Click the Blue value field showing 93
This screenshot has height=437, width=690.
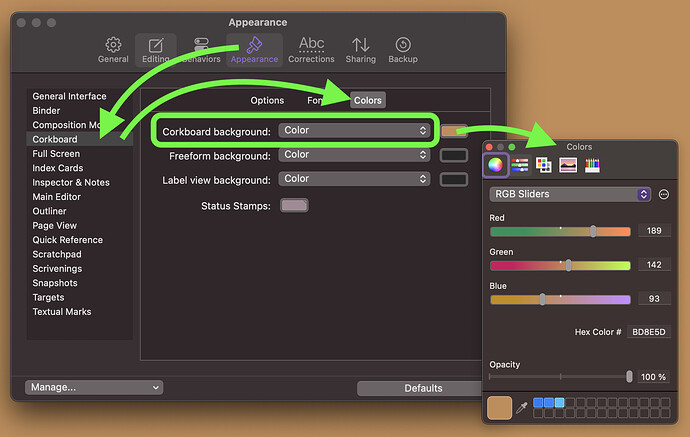point(654,298)
